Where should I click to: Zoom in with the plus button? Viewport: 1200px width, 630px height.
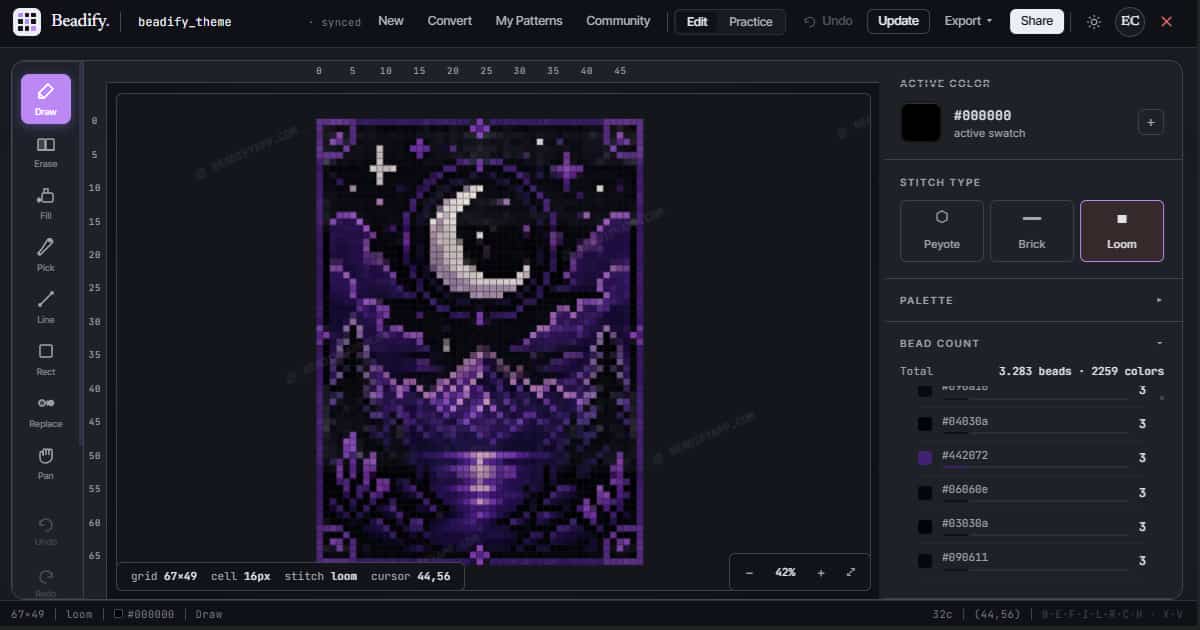click(x=821, y=572)
